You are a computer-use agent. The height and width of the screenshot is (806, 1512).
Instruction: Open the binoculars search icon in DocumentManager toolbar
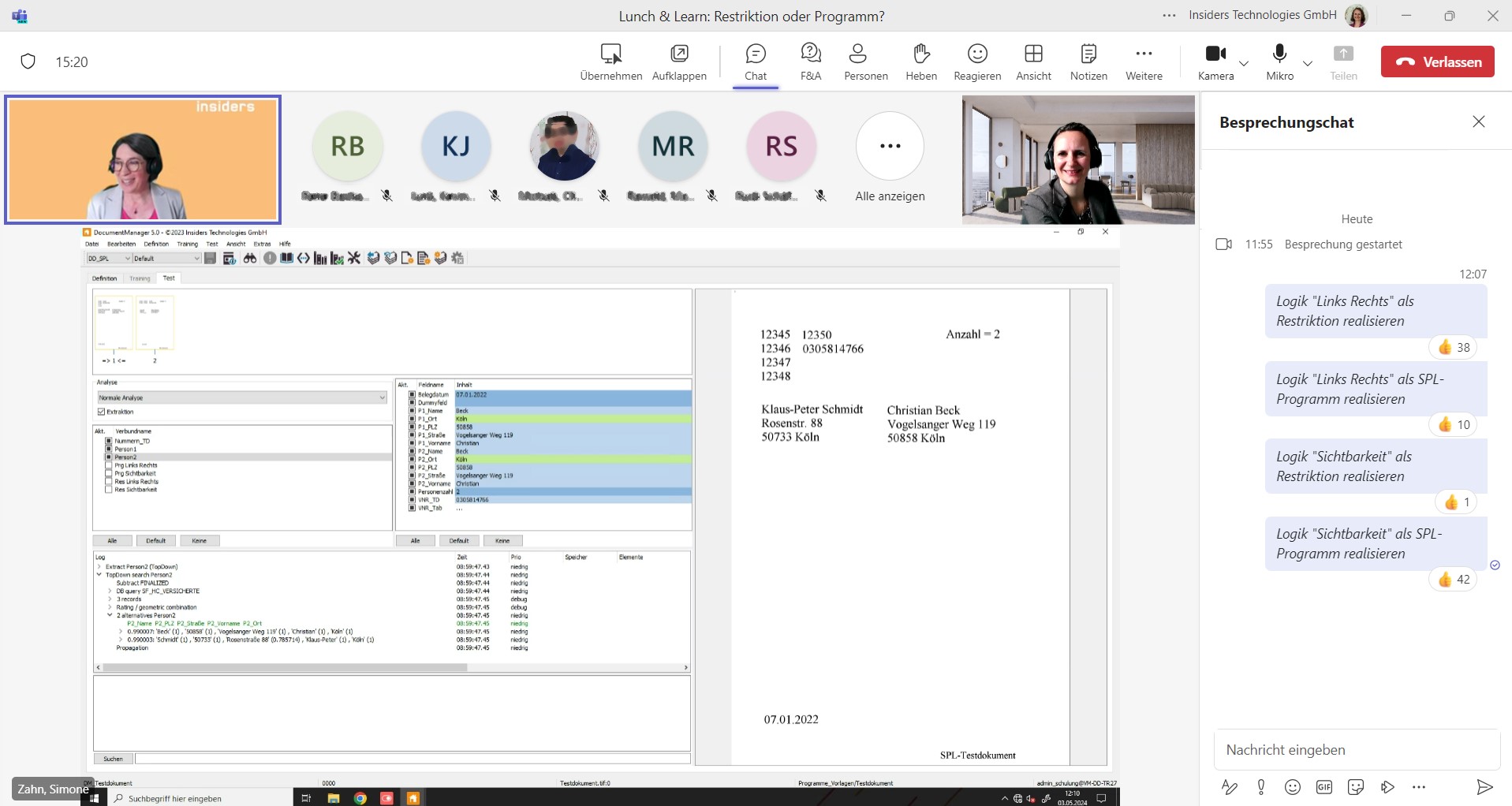(x=250, y=258)
